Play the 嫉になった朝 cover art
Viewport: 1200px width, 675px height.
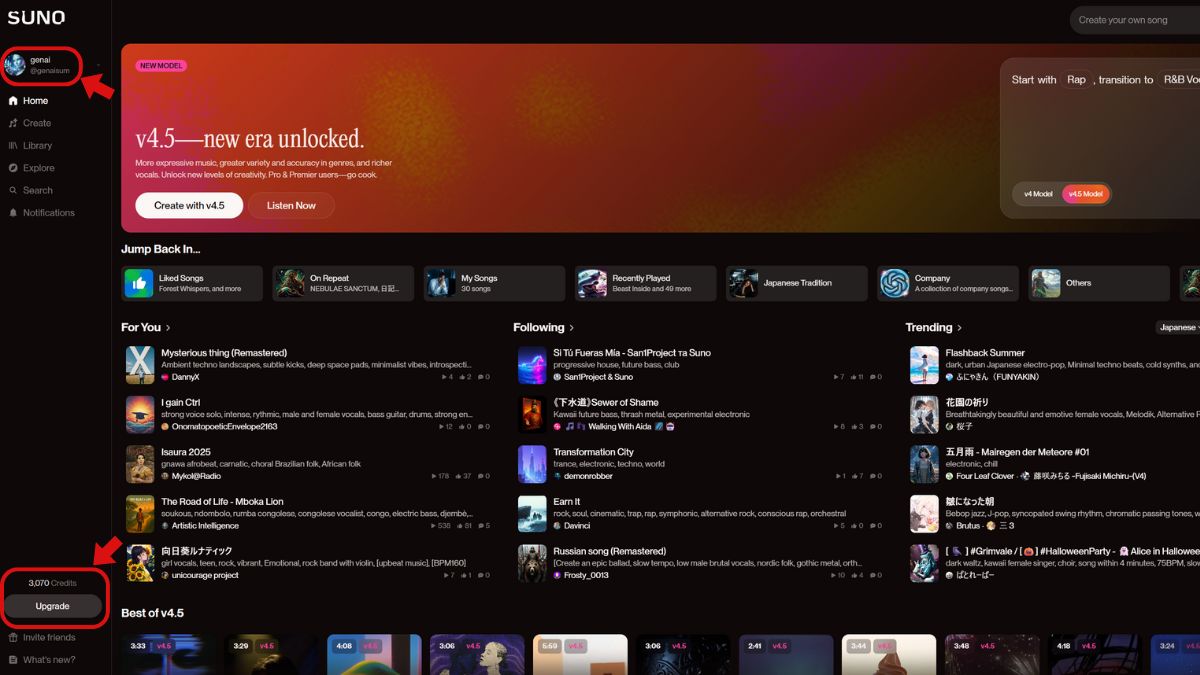[x=924, y=514]
